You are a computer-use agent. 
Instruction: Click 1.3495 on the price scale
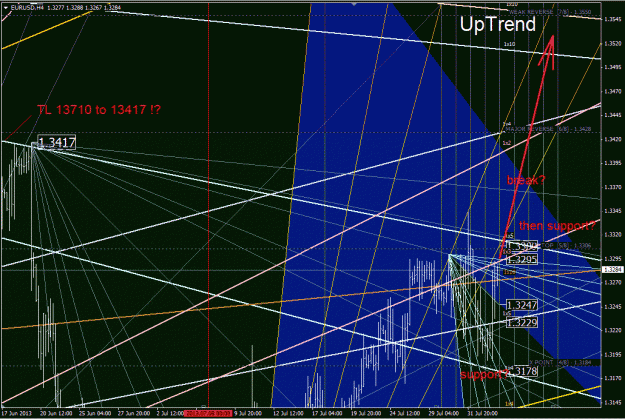(613, 67)
